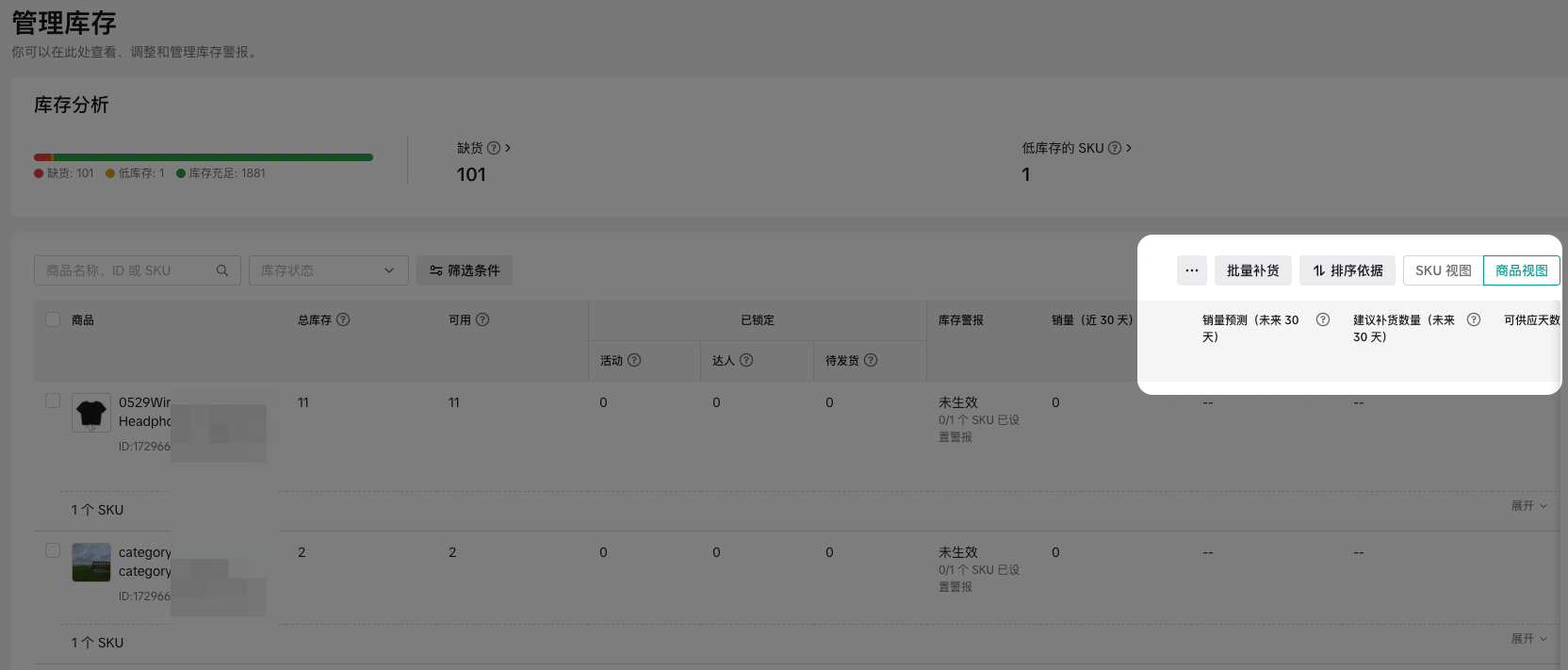The width and height of the screenshot is (1568, 670).
Task: Select the 0529 Headphone product checkbox
Action: pyautogui.click(x=53, y=400)
